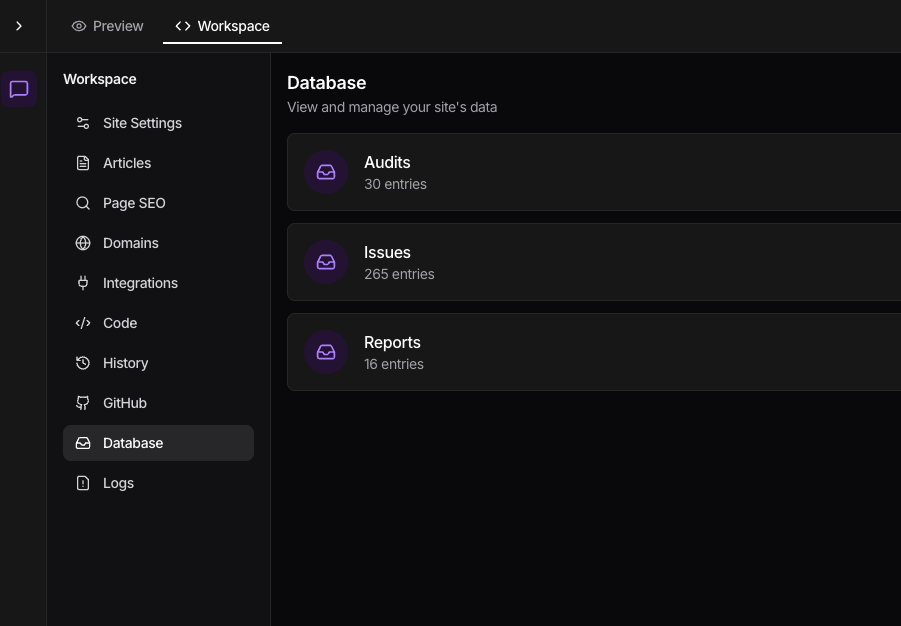The height and width of the screenshot is (626, 901).
Task: Click the Domains globe icon
Action: coord(83,243)
